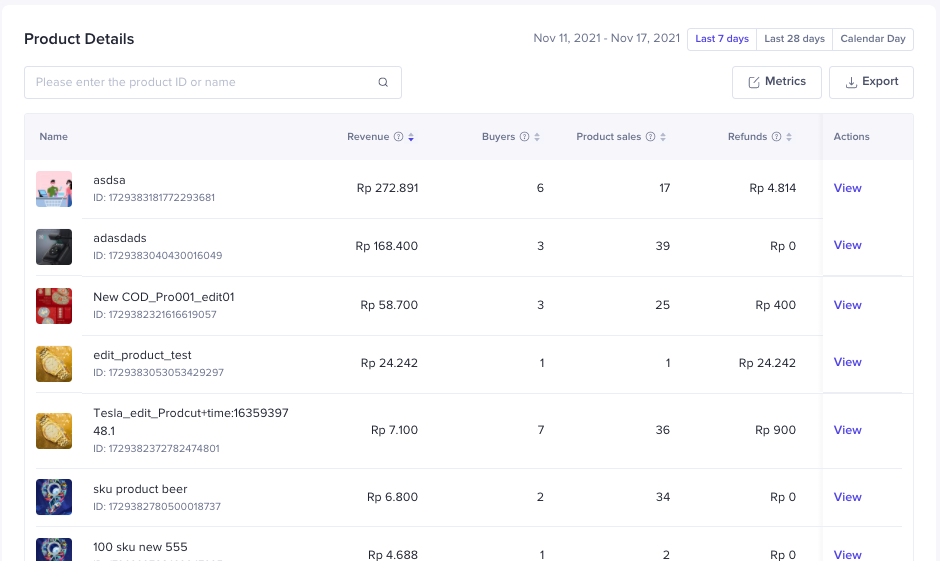Export the product details
This screenshot has width=940, height=561.
[x=871, y=82]
